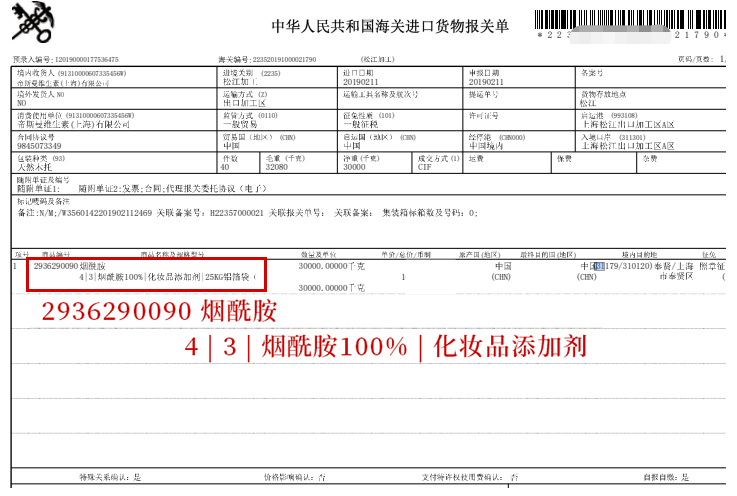The height and width of the screenshot is (496, 737).
Task: Click the 数量及单位 column header
Action: (319, 255)
